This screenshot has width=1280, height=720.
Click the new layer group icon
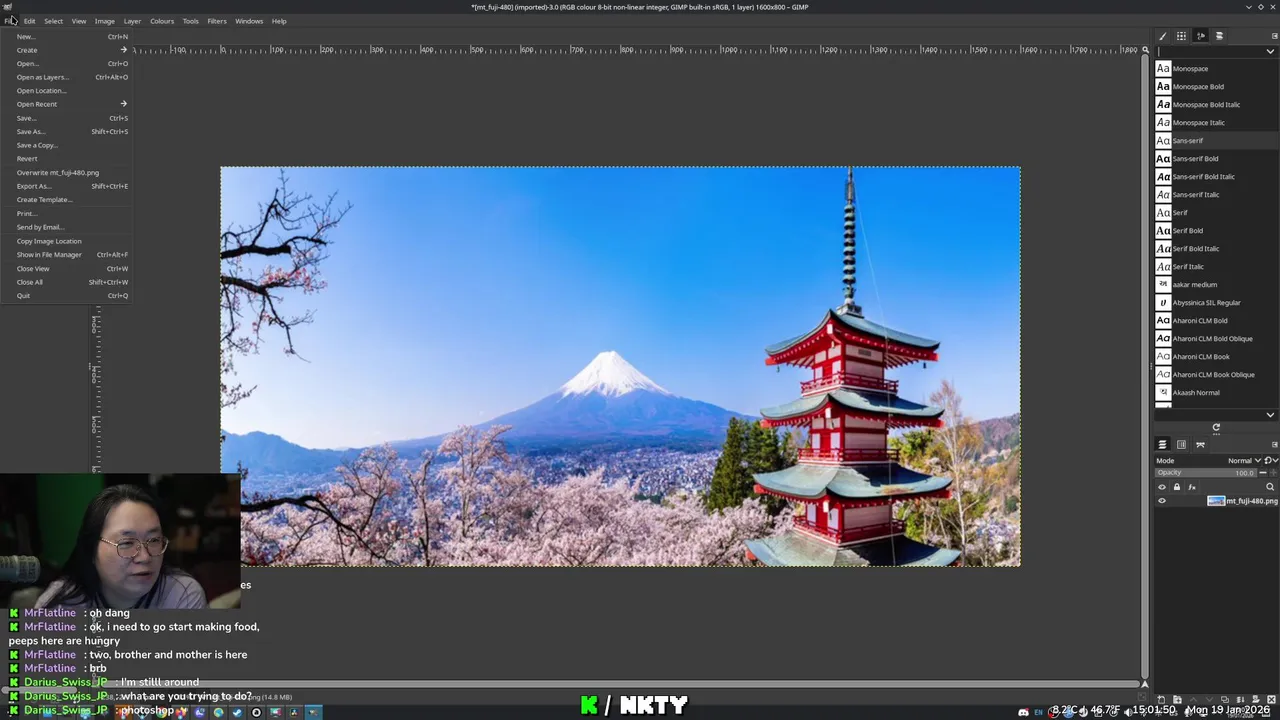1177,700
